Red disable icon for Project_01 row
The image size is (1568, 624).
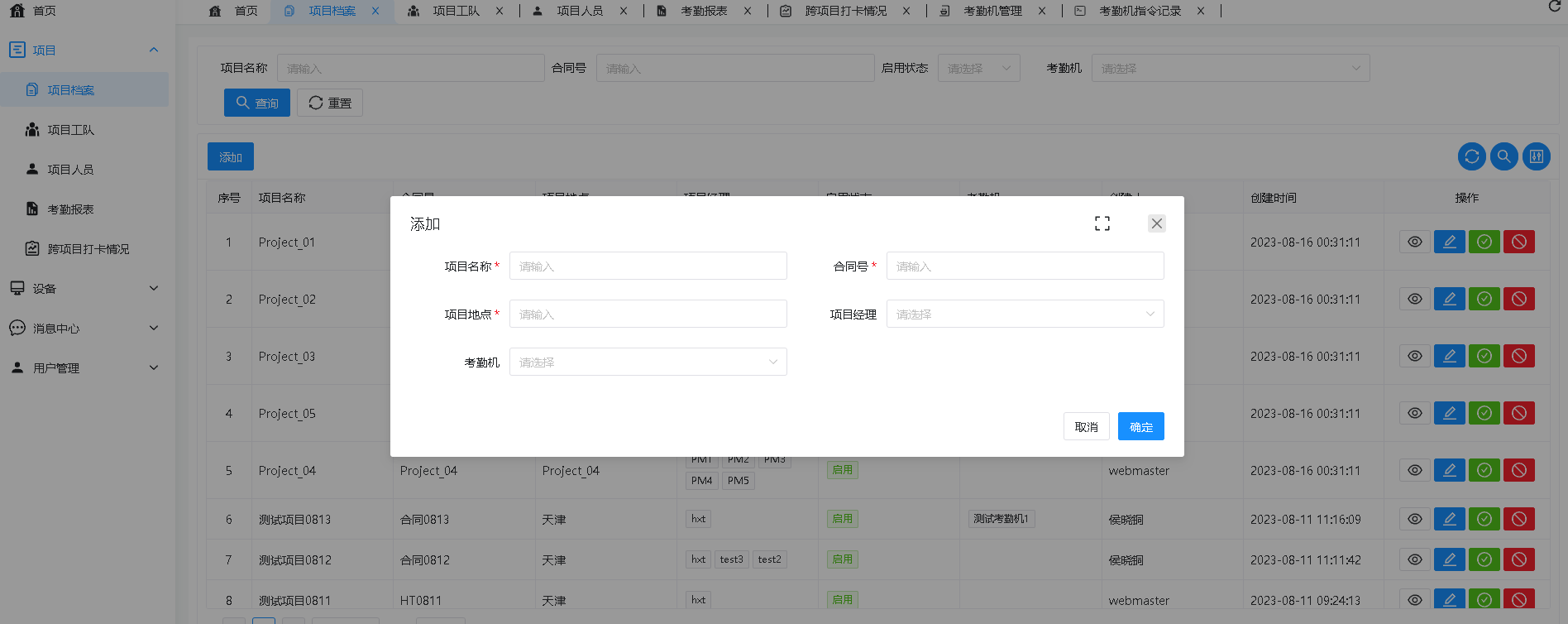(x=1519, y=242)
